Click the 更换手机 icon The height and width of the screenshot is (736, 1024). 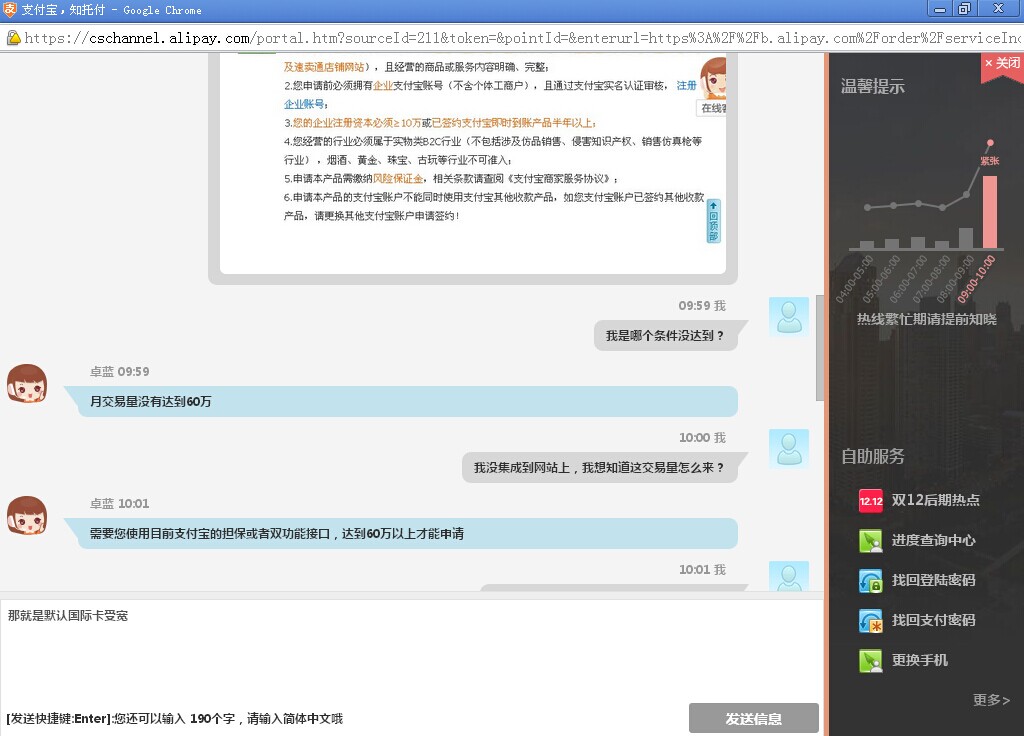pos(870,661)
